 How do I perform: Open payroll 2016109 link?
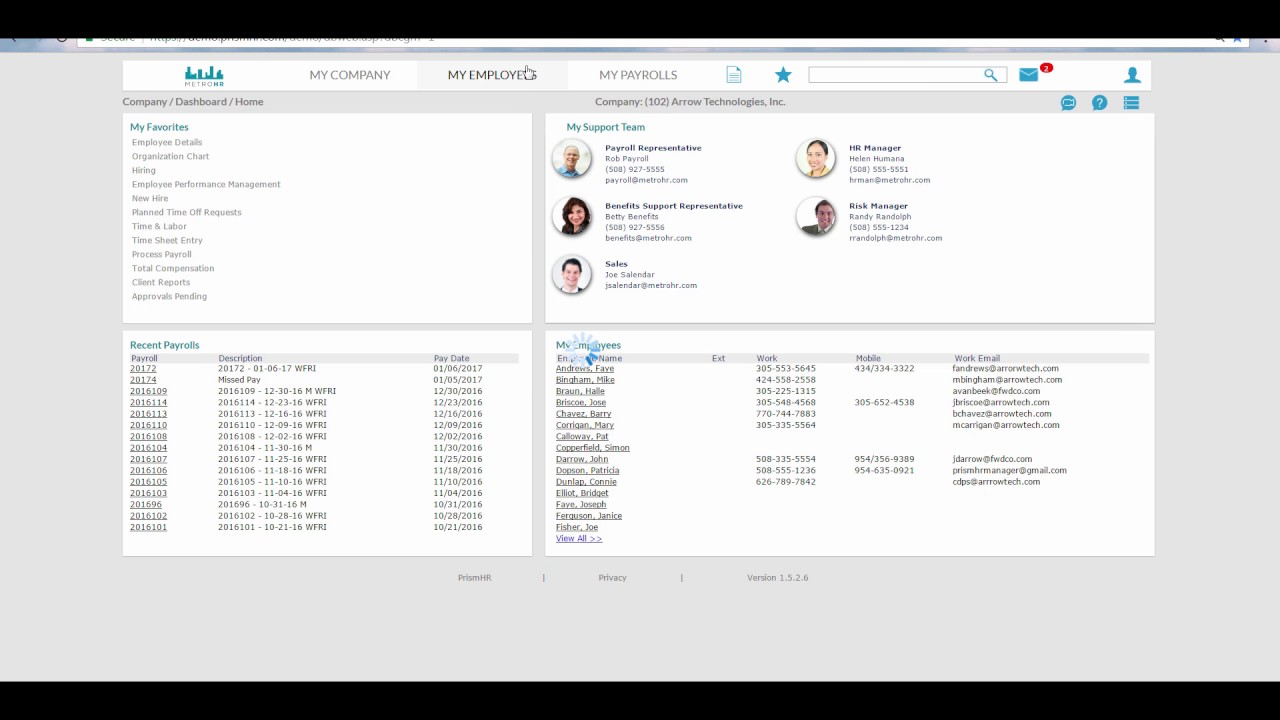(x=148, y=391)
